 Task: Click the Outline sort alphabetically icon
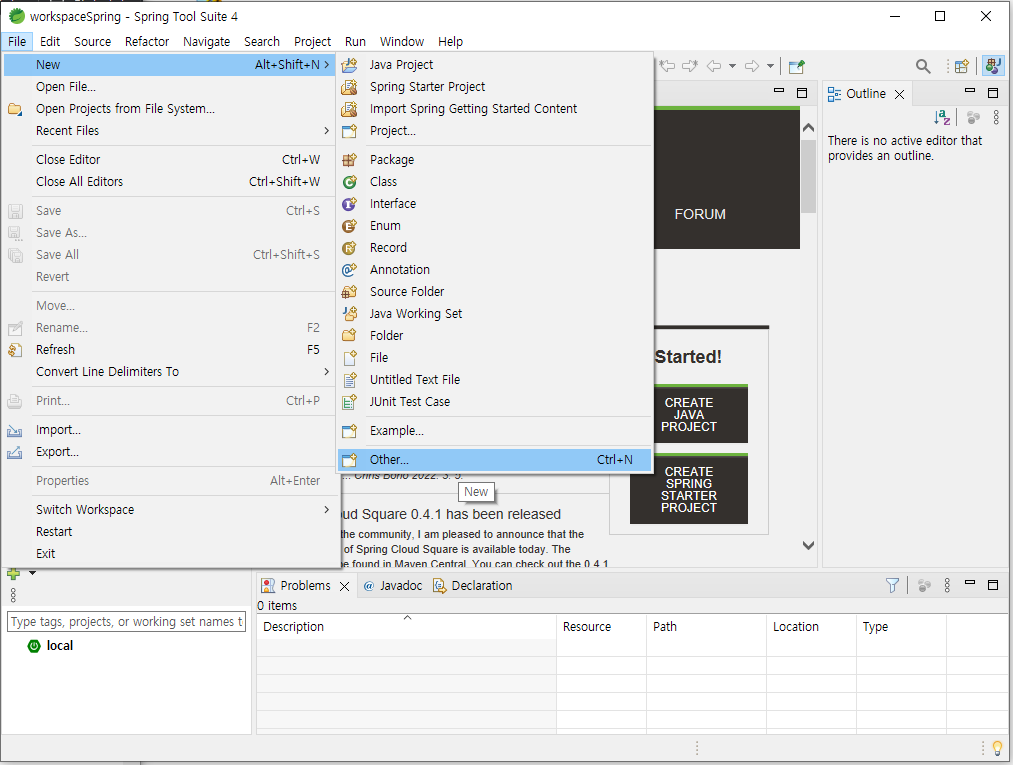tap(942, 118)
